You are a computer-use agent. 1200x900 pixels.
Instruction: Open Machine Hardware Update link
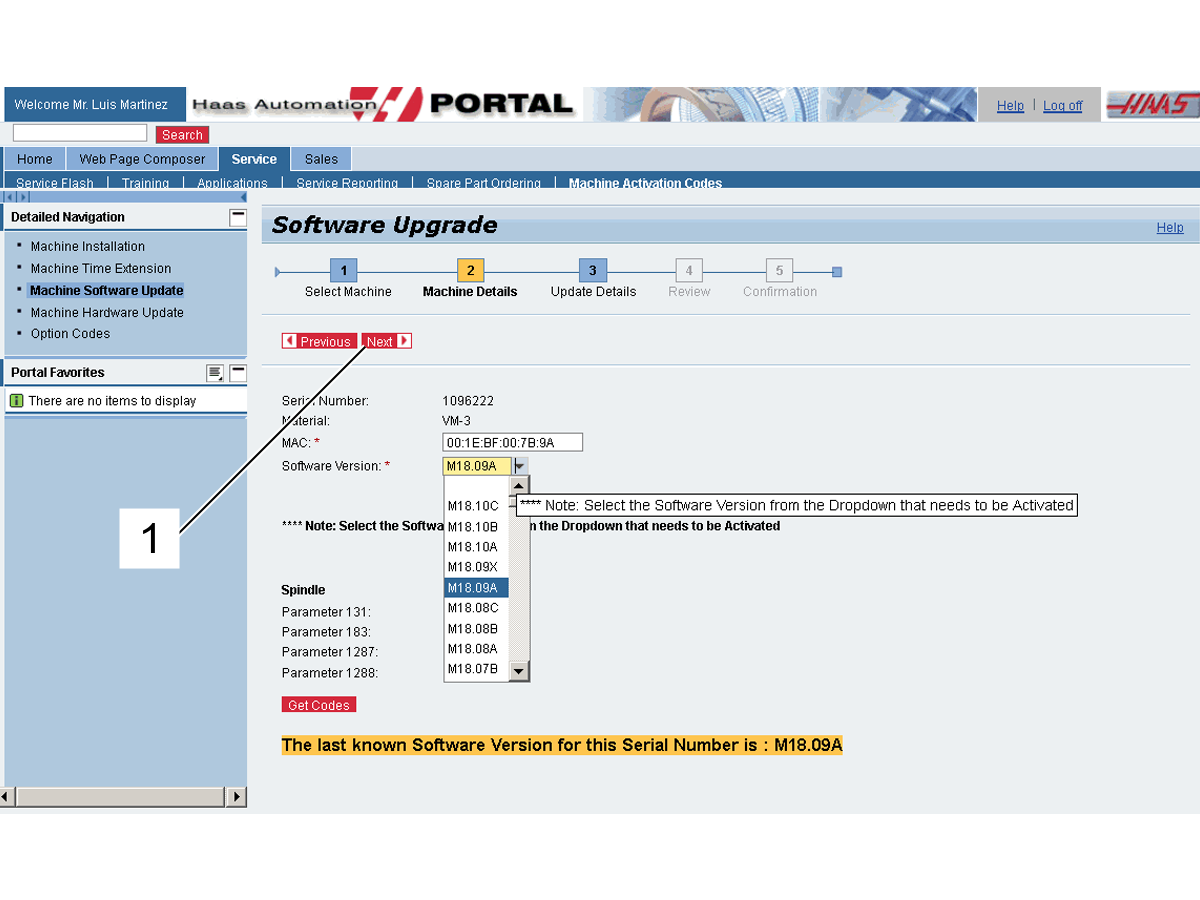(107, 313)
